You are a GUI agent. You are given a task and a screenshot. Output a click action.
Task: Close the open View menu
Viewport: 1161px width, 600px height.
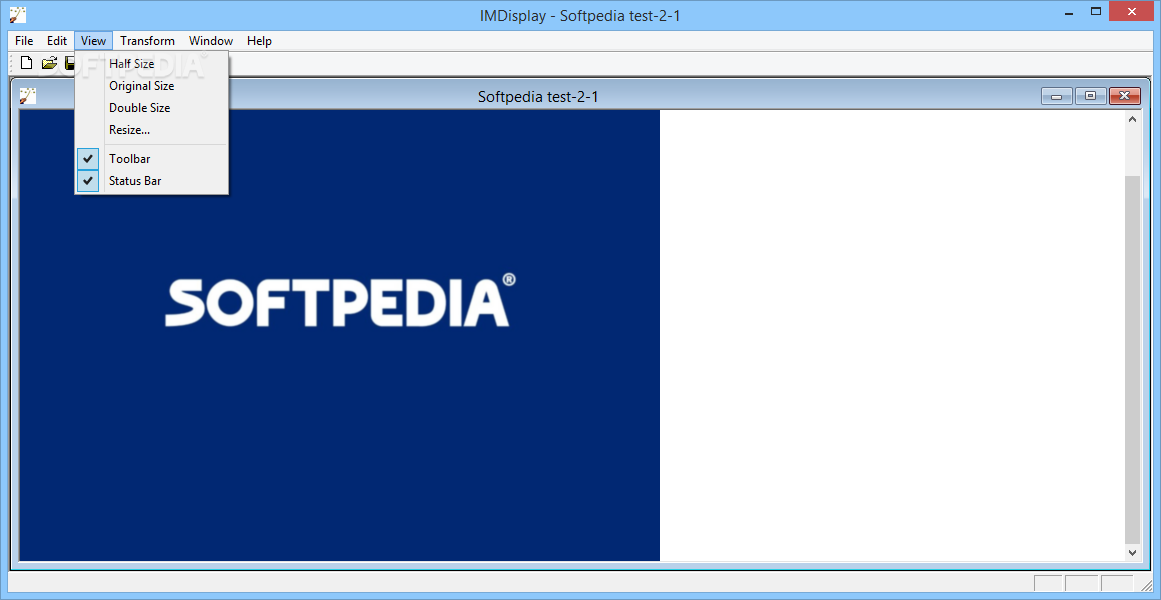(x=93, y=41)
